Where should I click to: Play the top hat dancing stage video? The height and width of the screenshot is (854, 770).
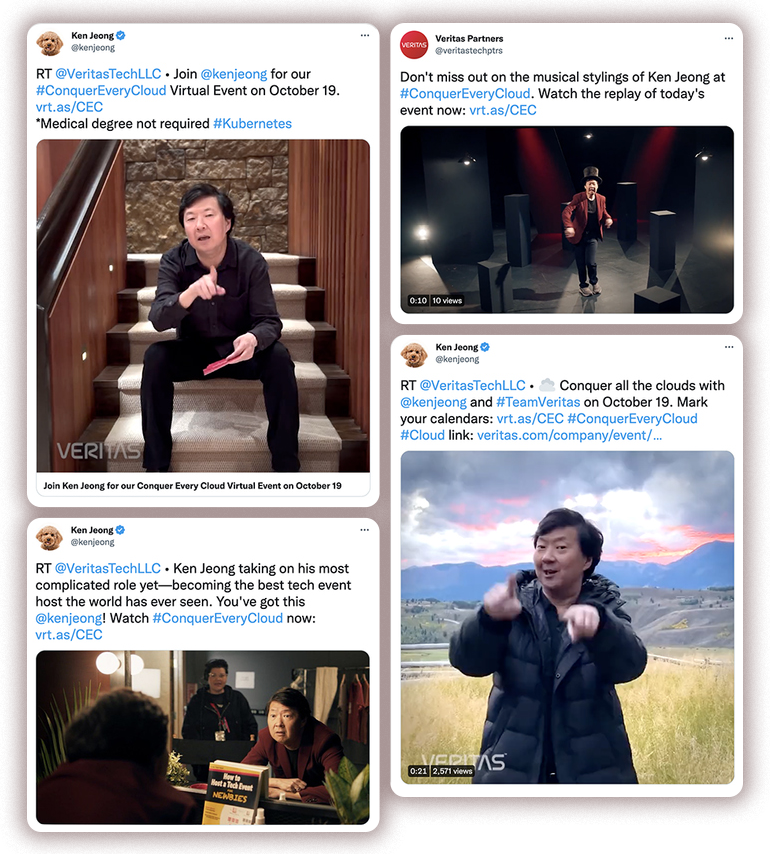point(567,219)
